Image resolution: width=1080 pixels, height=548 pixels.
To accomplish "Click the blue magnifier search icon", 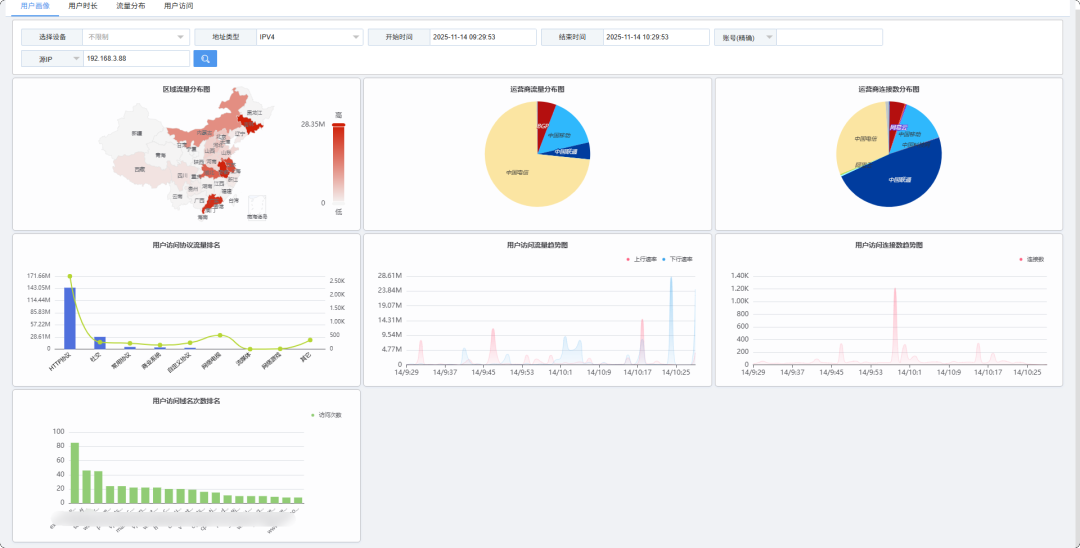I will tap(205, 59).
